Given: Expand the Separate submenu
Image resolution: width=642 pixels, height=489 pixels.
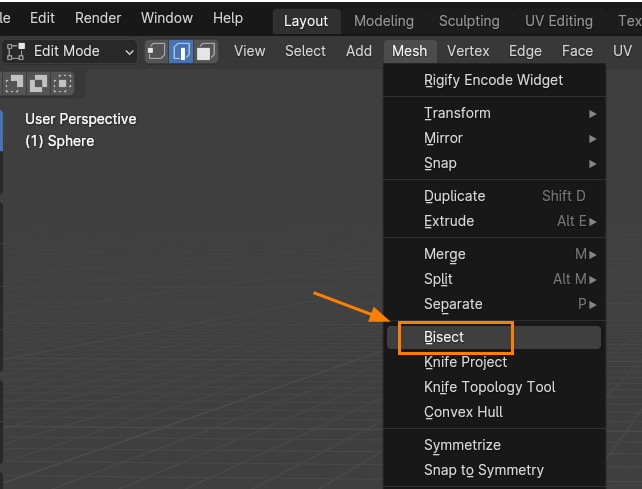Looking at the screenshot, I should coord(494,304).
